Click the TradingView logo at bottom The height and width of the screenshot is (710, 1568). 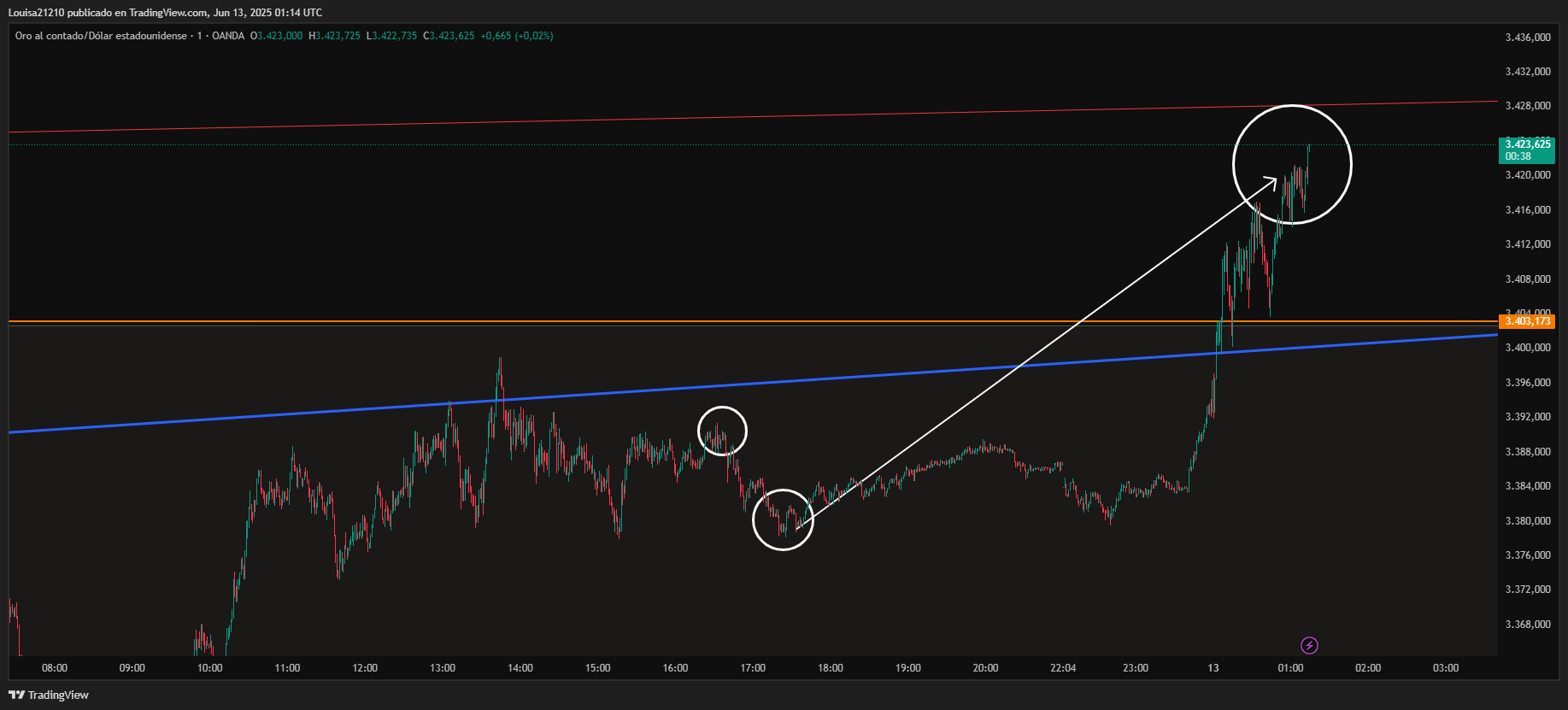coord(49,695)
